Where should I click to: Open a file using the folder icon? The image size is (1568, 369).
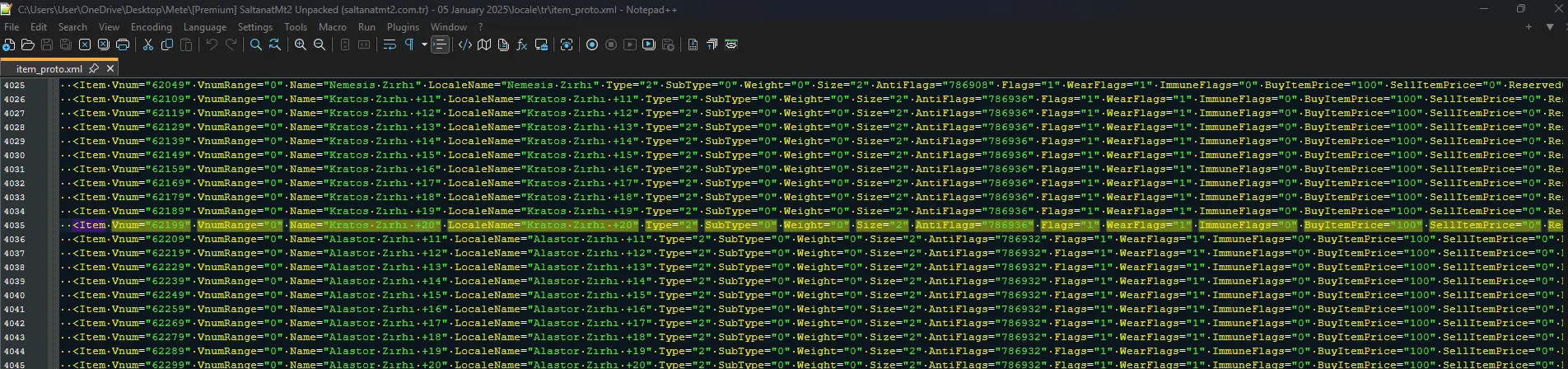coord(28,44)
